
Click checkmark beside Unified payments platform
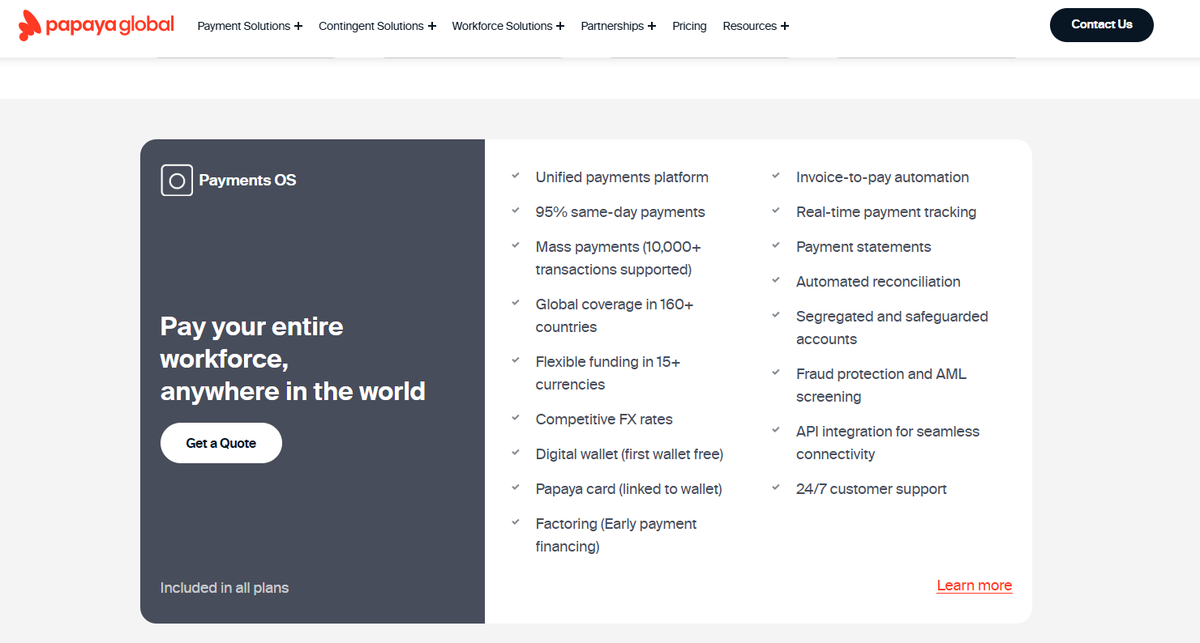click(515, 175)
